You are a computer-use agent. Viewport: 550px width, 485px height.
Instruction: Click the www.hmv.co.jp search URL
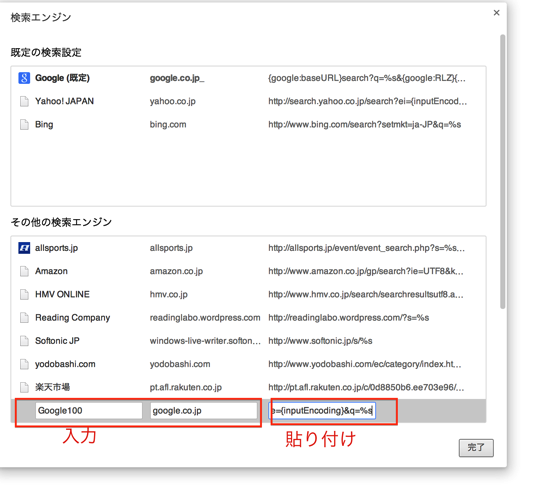(x=366, y=294)
